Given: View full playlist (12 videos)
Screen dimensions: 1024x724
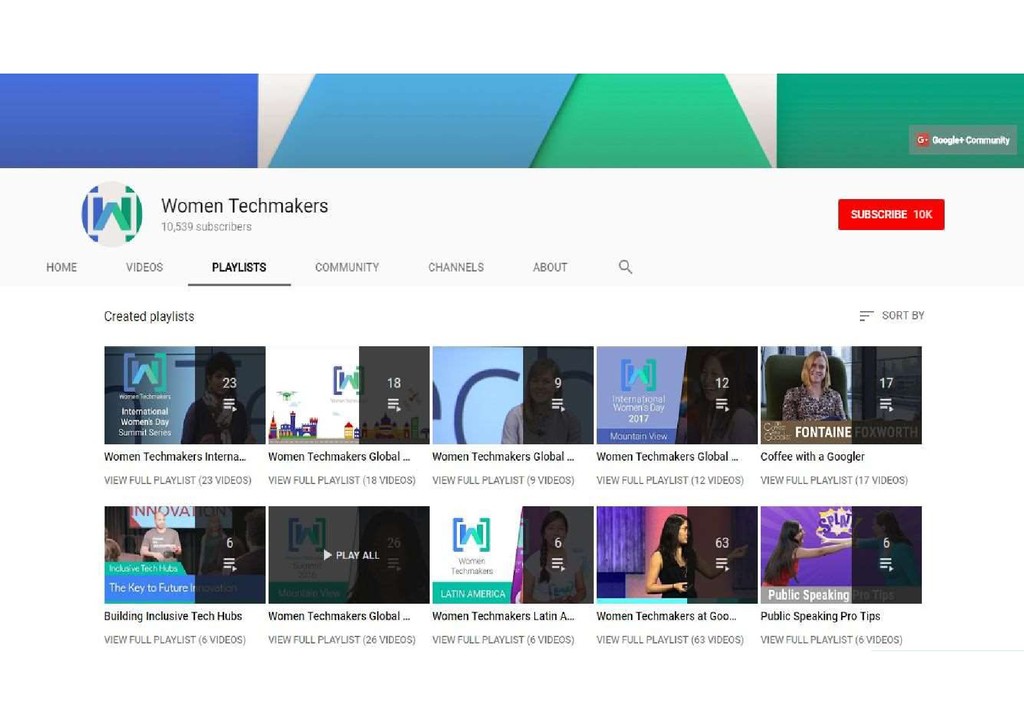Looking at the screenshot, I should tap(670, 480).
